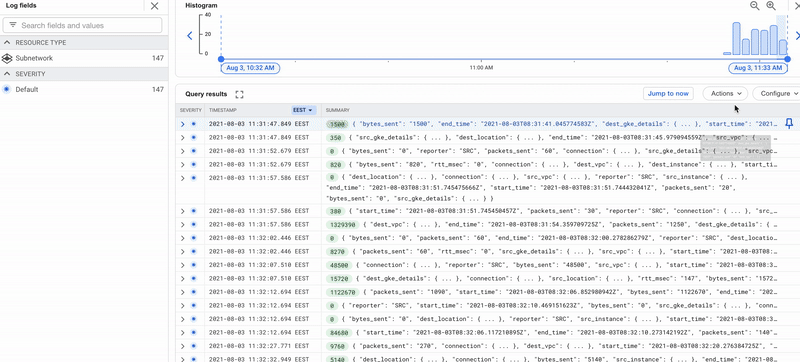Collapse the SEVERITY section
Screen dimensions: 800x362
coord(8,74)
